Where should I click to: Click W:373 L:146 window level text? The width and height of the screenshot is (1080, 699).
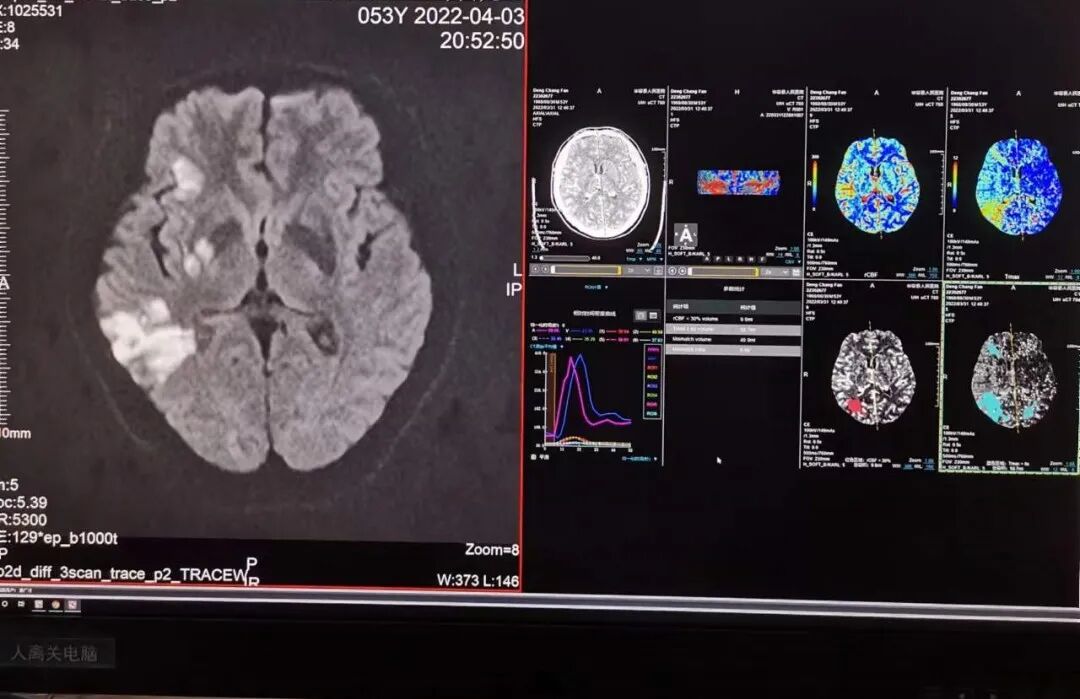click(x=478, y=581)
